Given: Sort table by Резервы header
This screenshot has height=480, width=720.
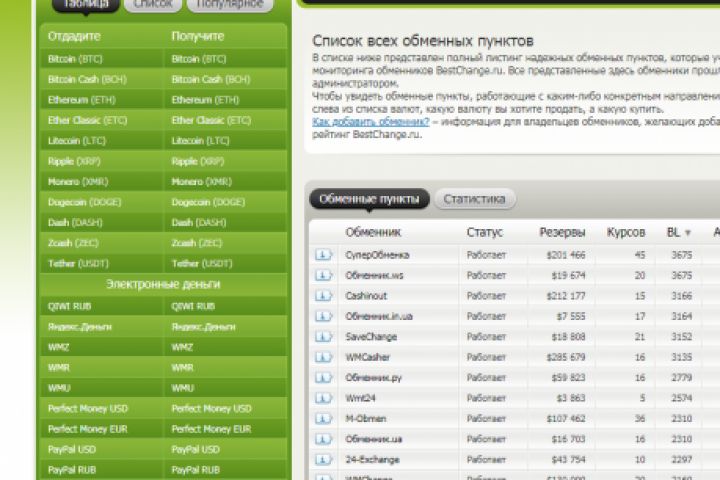Looking at the screenshot, I should tap(562, 232).
